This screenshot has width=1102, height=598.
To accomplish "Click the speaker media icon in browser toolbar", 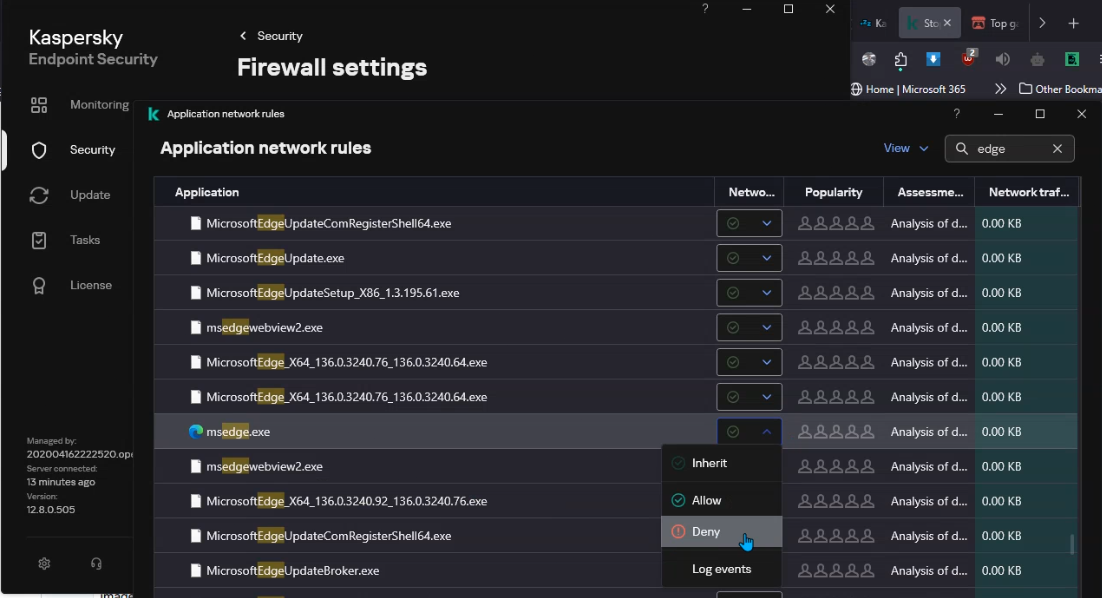I will [x=1003, y=60].
